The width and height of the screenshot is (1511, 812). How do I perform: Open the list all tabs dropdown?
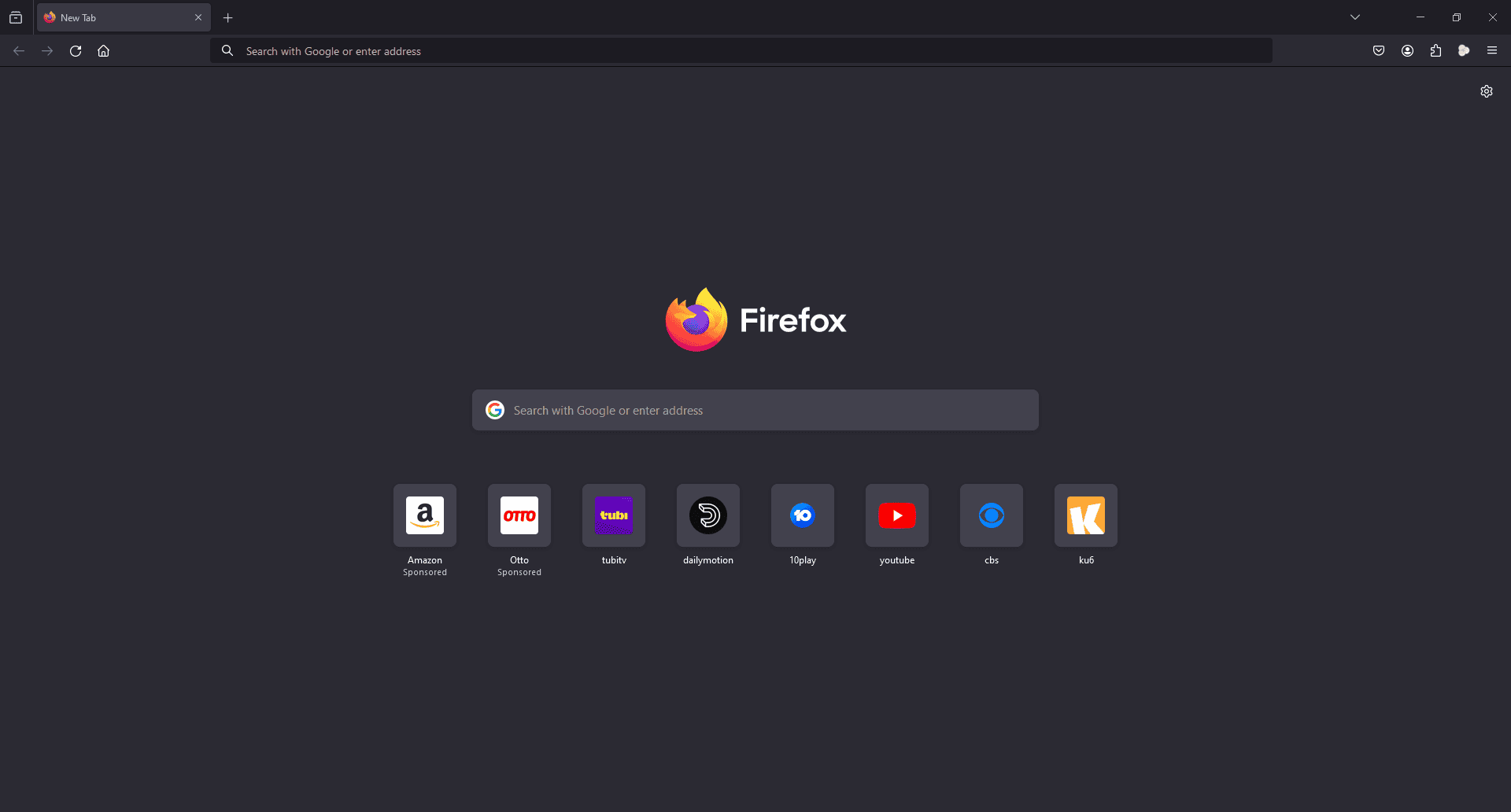[1355, 17]
